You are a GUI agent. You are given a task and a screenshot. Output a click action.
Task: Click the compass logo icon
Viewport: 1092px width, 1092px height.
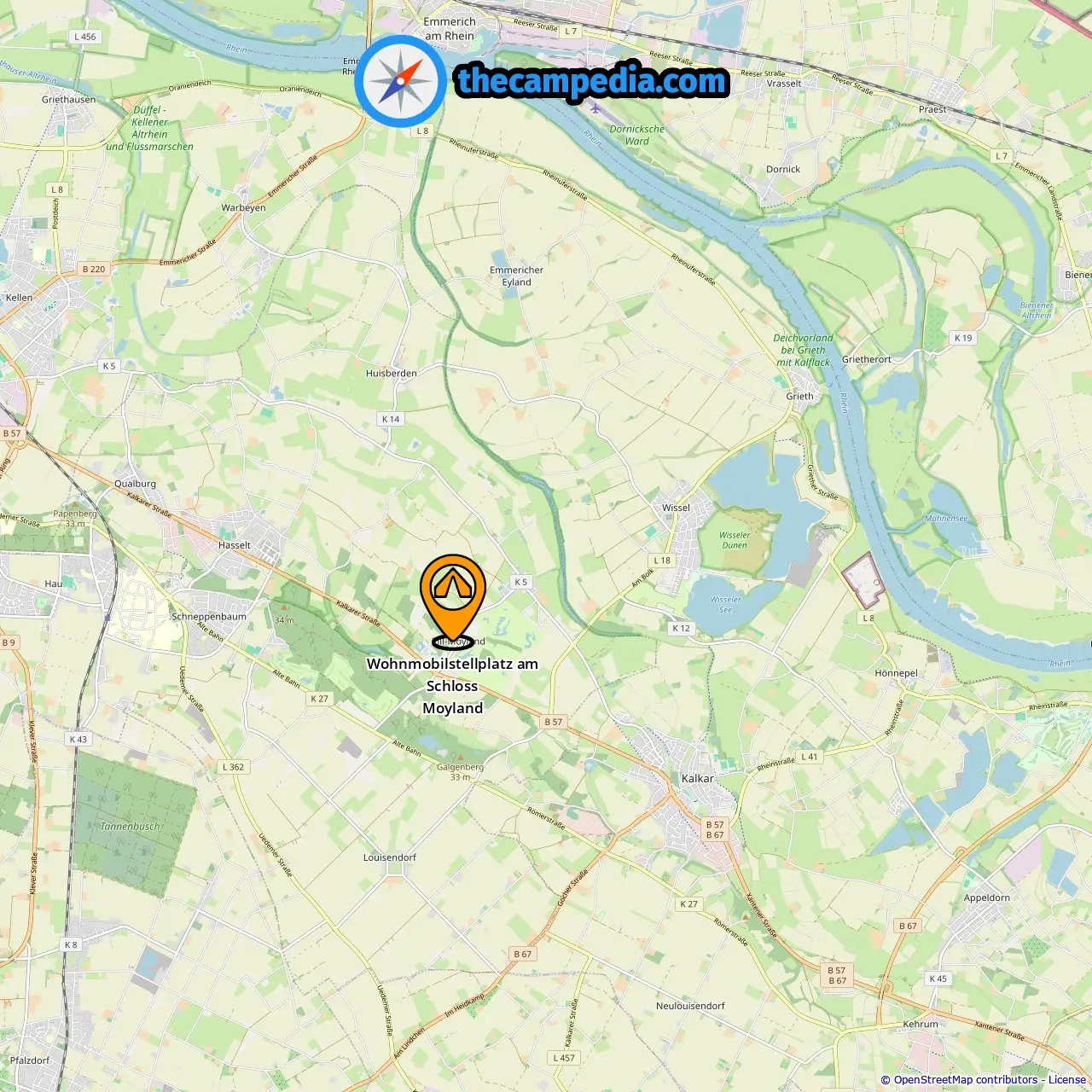click(400, 81)
